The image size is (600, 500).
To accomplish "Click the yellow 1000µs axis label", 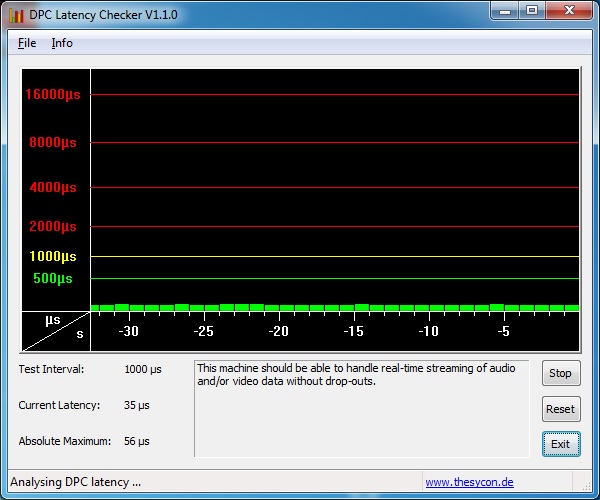I will tap(53, 256).
